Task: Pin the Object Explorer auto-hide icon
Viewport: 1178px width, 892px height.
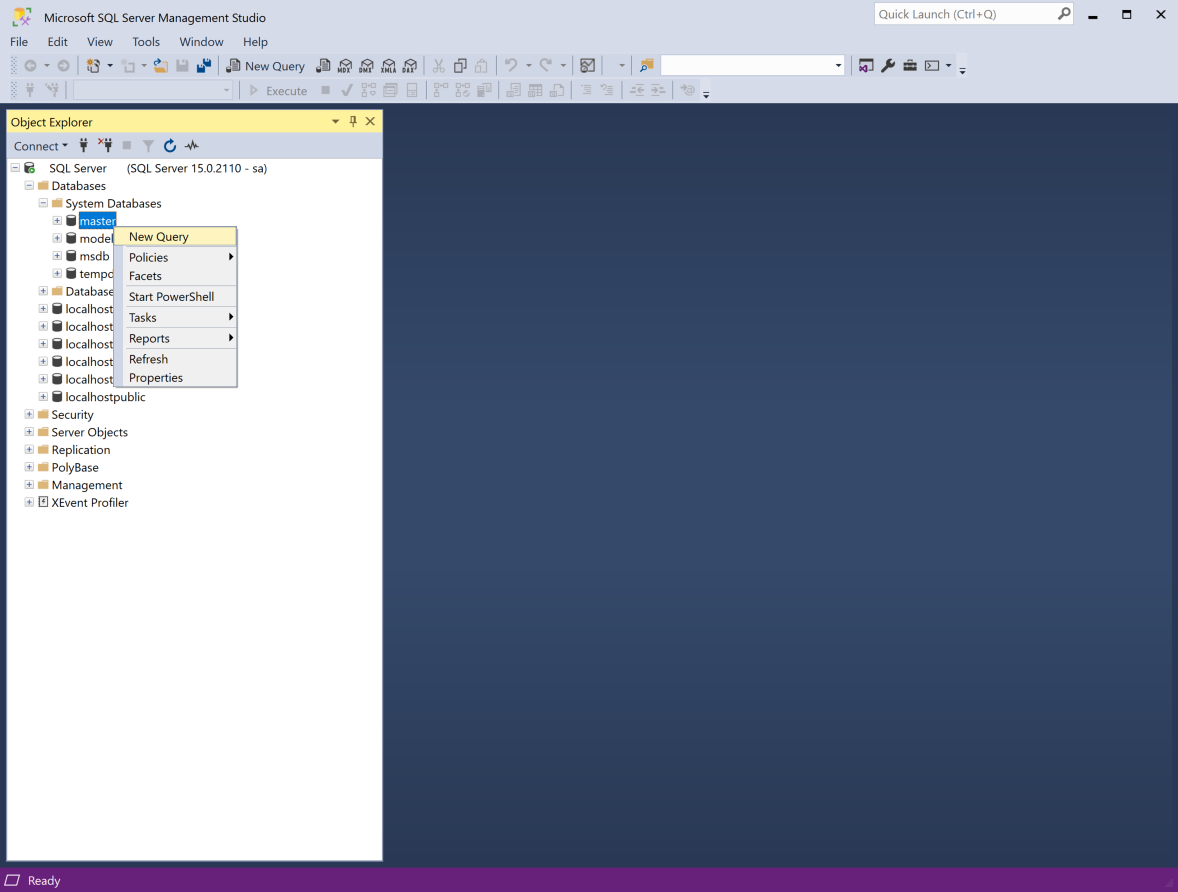Action: pos(353,122)
